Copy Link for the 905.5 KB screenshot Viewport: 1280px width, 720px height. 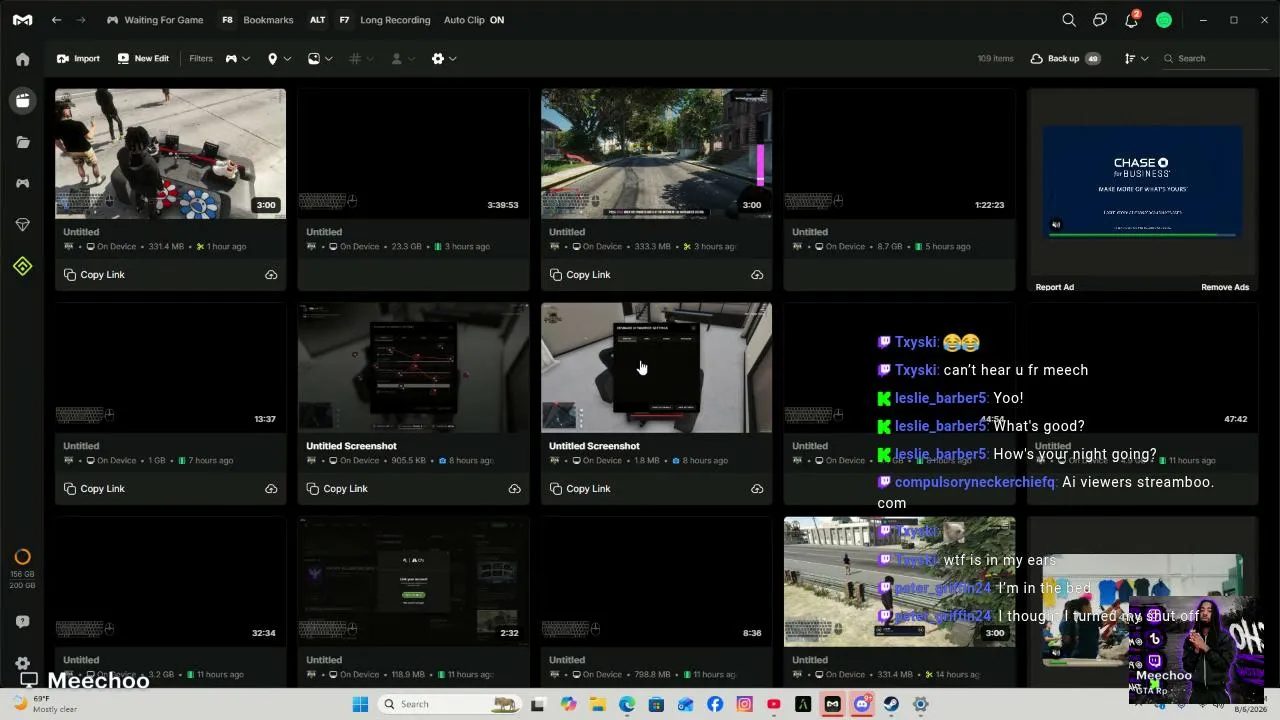pyautogui.click(x=337, y=489)
